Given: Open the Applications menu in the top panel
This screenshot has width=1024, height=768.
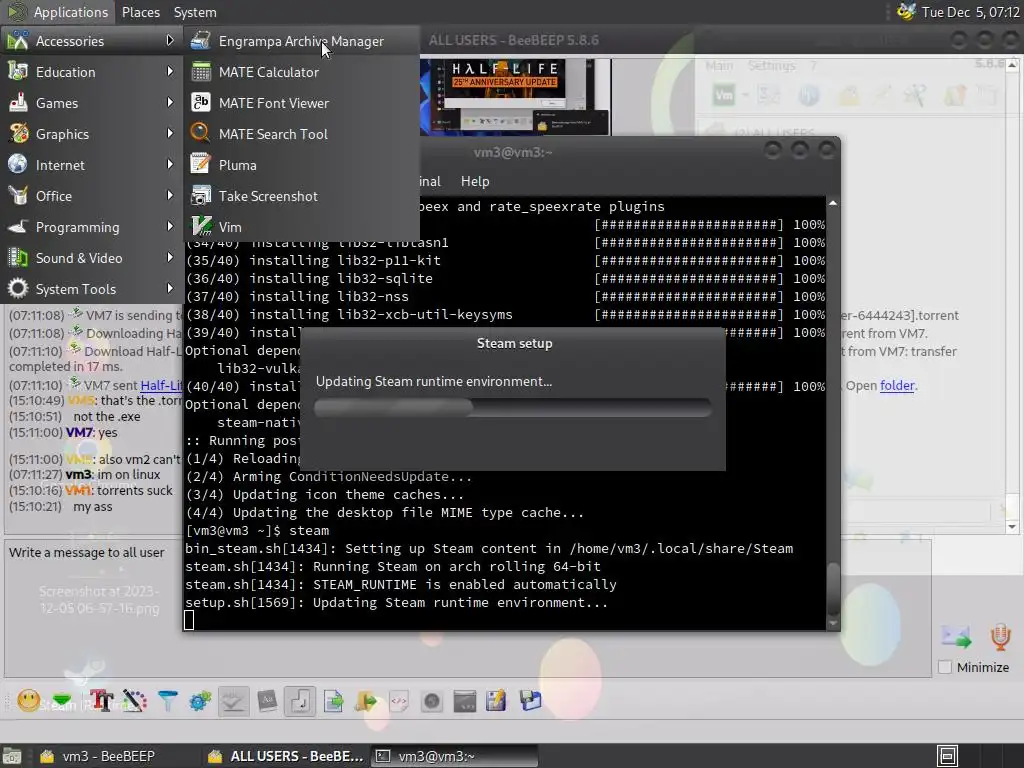Looking at the screenshot, I should tap(57, 12).
